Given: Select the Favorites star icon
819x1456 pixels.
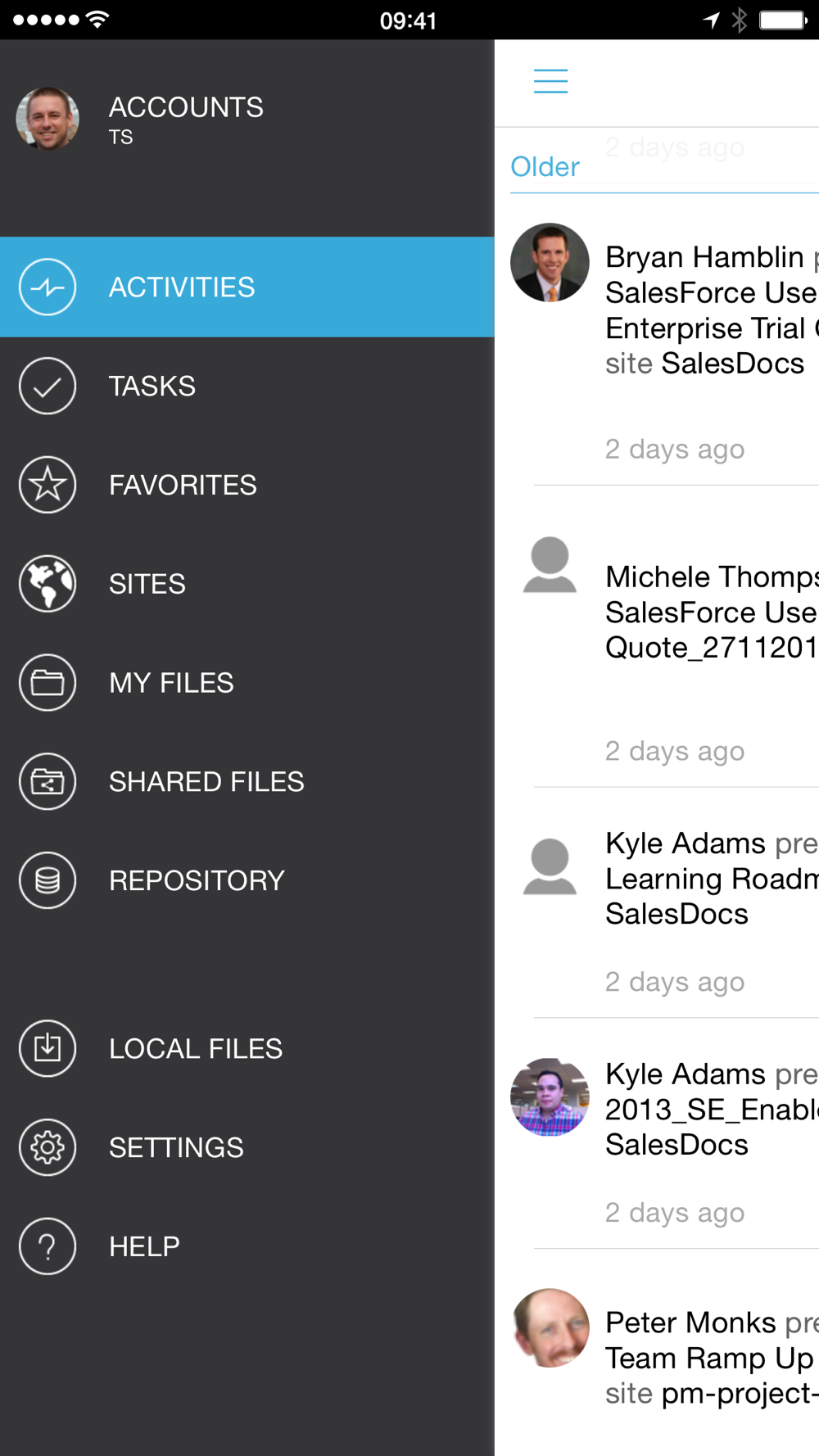Looking at the screenshot, I should 48,485.
